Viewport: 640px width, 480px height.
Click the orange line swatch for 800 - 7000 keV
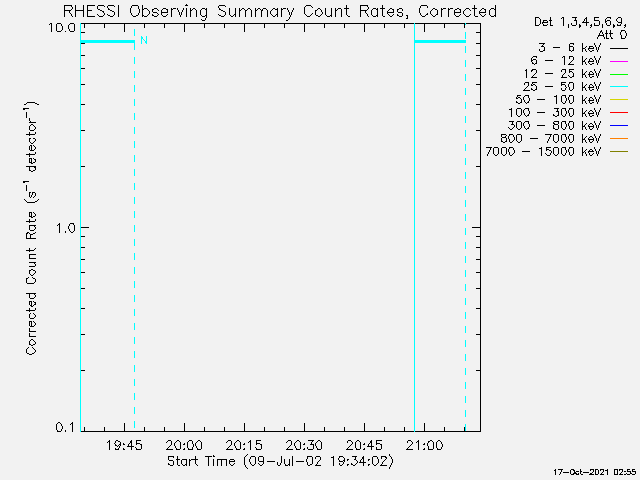pyautogui.click(x=619, y=139)
